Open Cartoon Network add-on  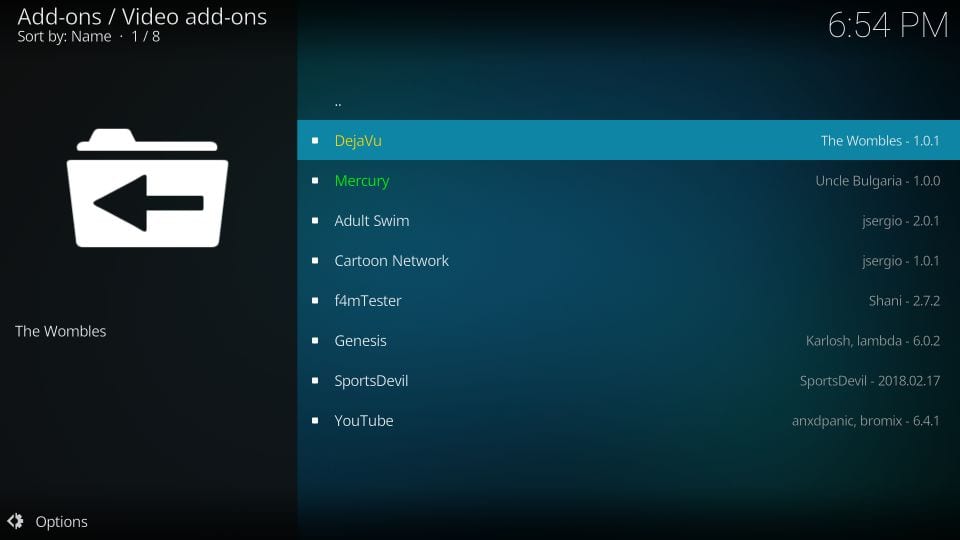point(628,260)
